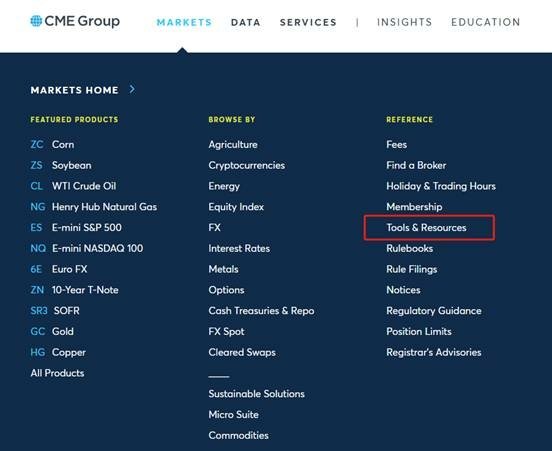Go to the Insights section
The image size is (552, 451).
[404, 22]
